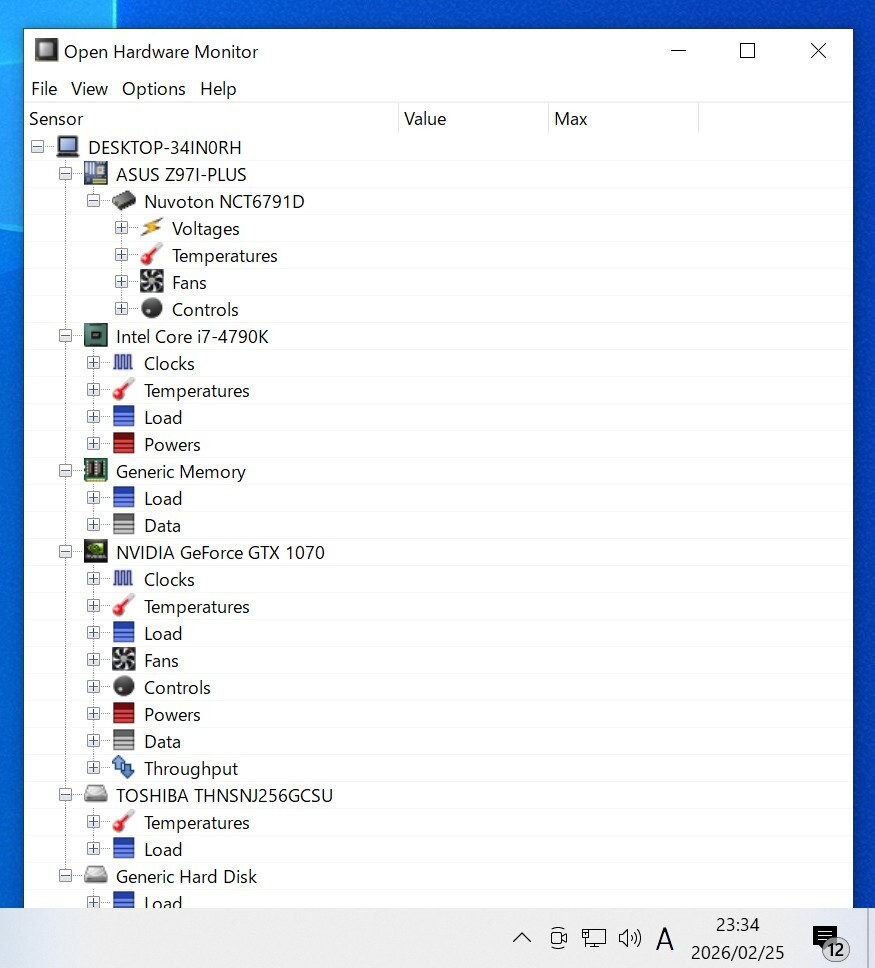Click the CPU Powers red bars icon
The height and width of the screenshot is (968, 875).
(x=124, y=443)
